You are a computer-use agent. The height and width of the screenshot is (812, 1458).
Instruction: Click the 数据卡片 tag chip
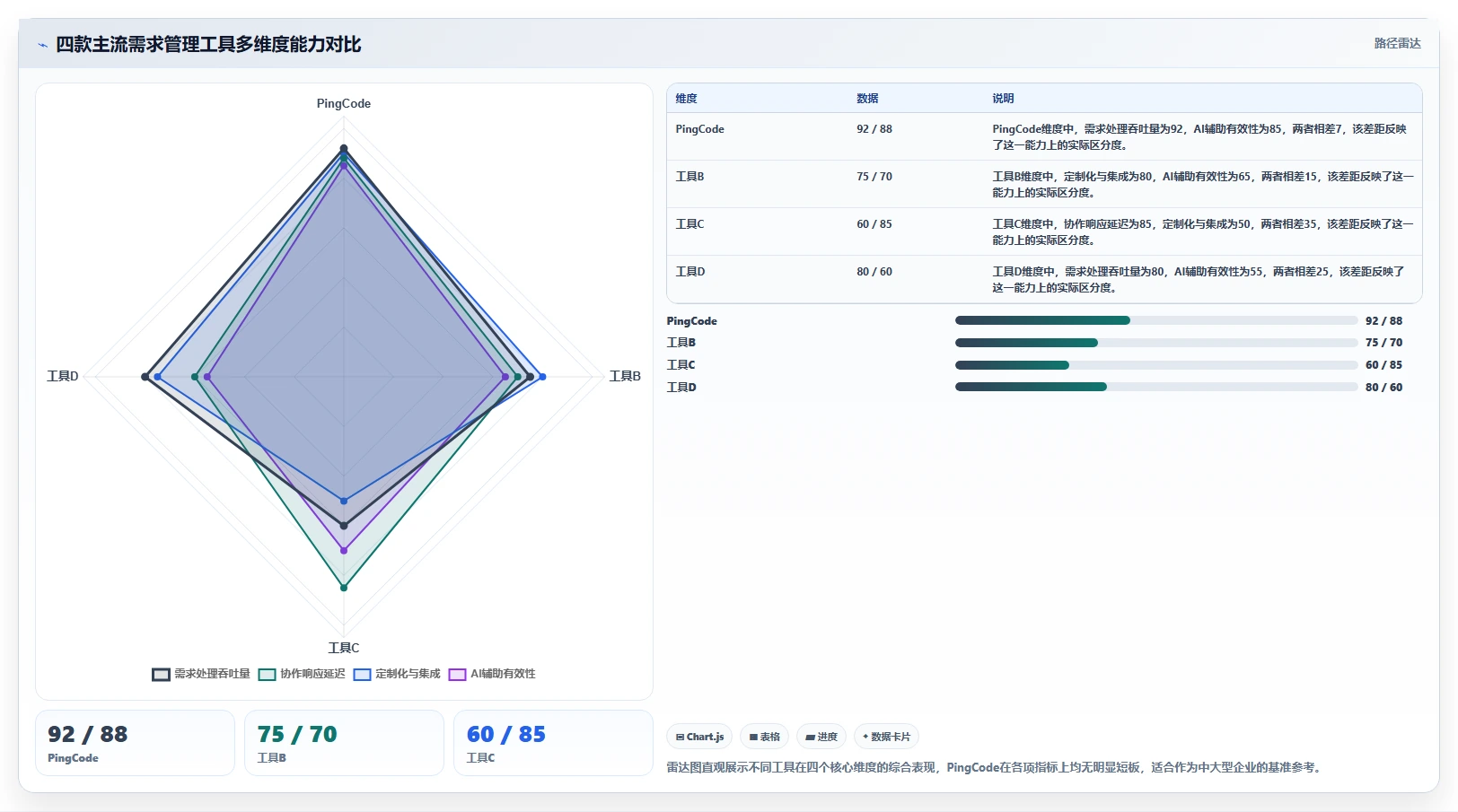(886, 737)
